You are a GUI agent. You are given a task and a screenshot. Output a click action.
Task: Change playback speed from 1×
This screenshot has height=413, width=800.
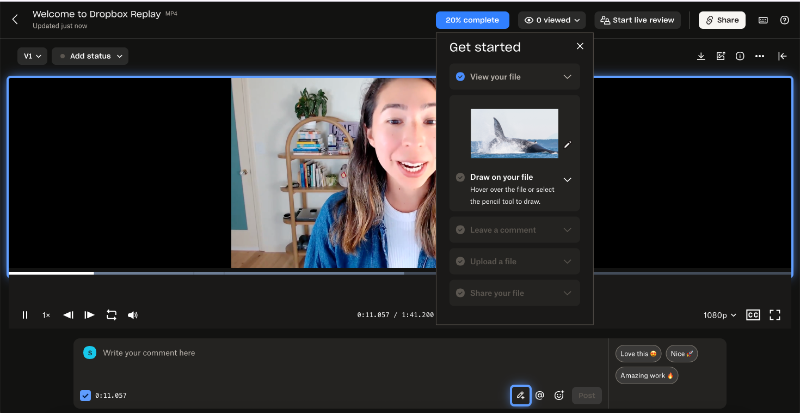click(x=46, y=315)
